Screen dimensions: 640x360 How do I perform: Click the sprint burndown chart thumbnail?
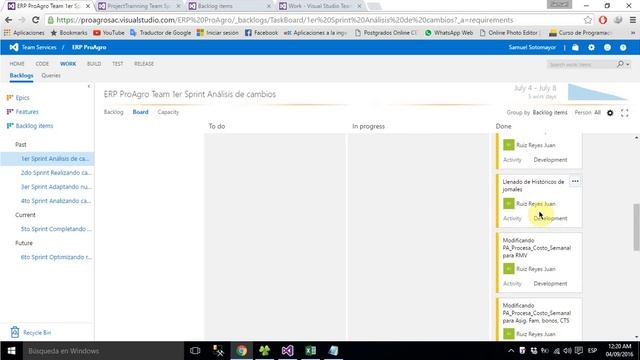598,92
